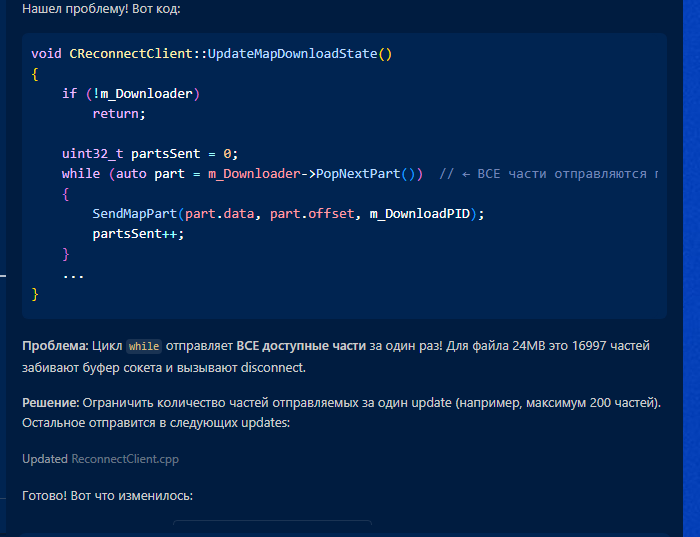Image resolution: width=700 pixels, height=537 pixels.
Task: Click the PopNextPart method call
Action: pyautogui.click(x=358, y=174)
